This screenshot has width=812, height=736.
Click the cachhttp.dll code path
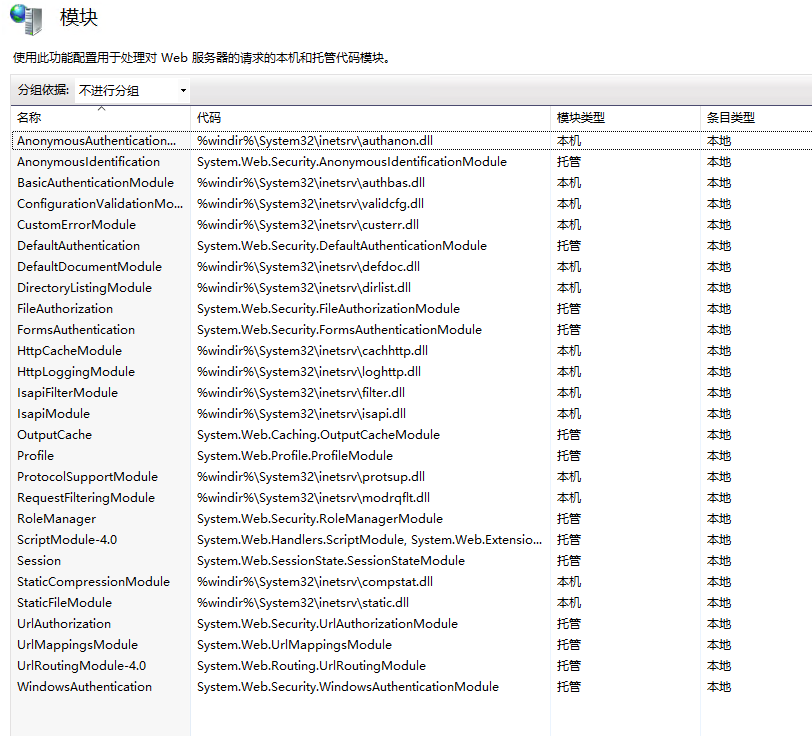point(312,351)
